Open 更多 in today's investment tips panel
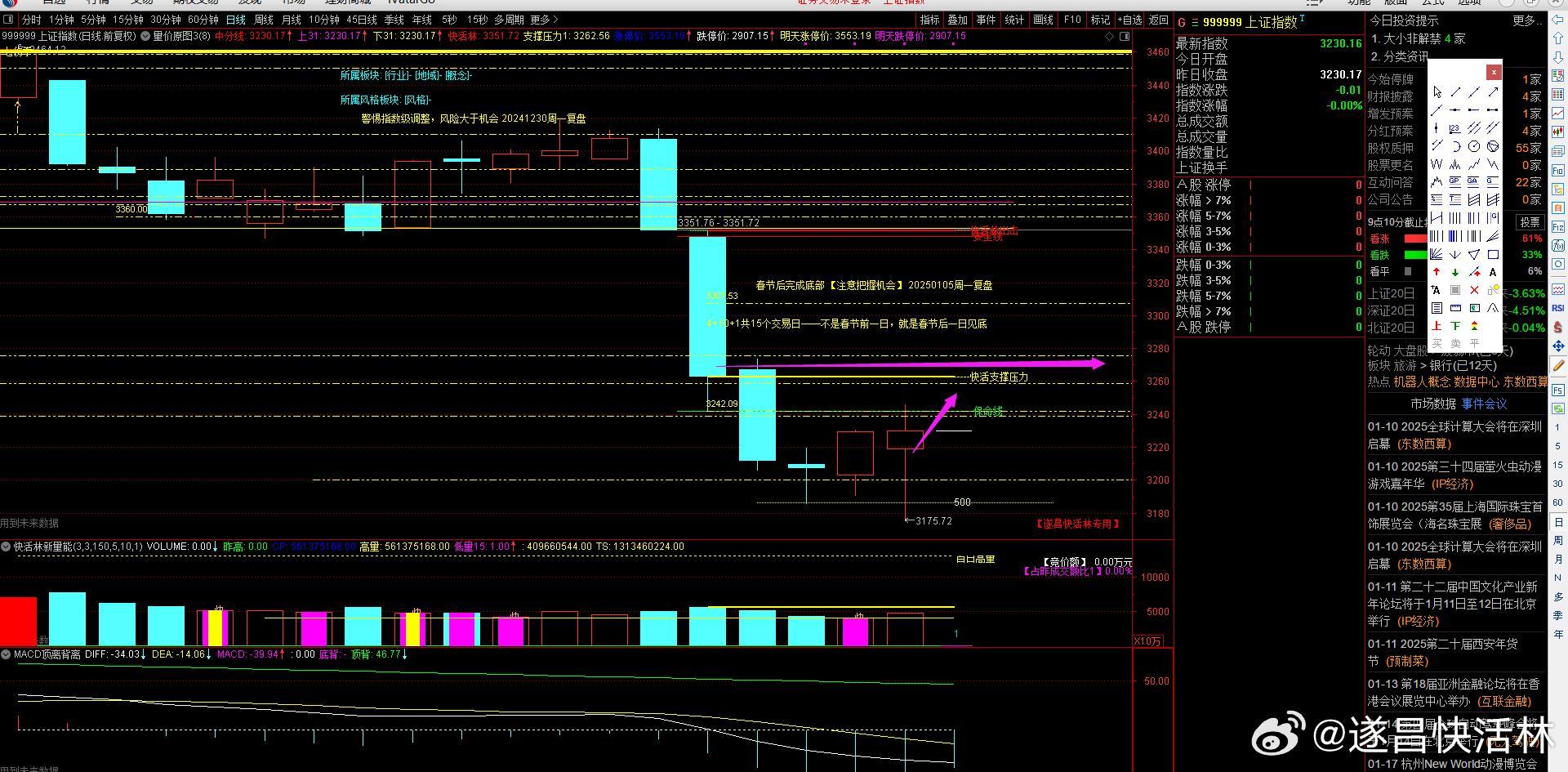Viewport: 1568px width, 772px height. (x=1527, y=20)
